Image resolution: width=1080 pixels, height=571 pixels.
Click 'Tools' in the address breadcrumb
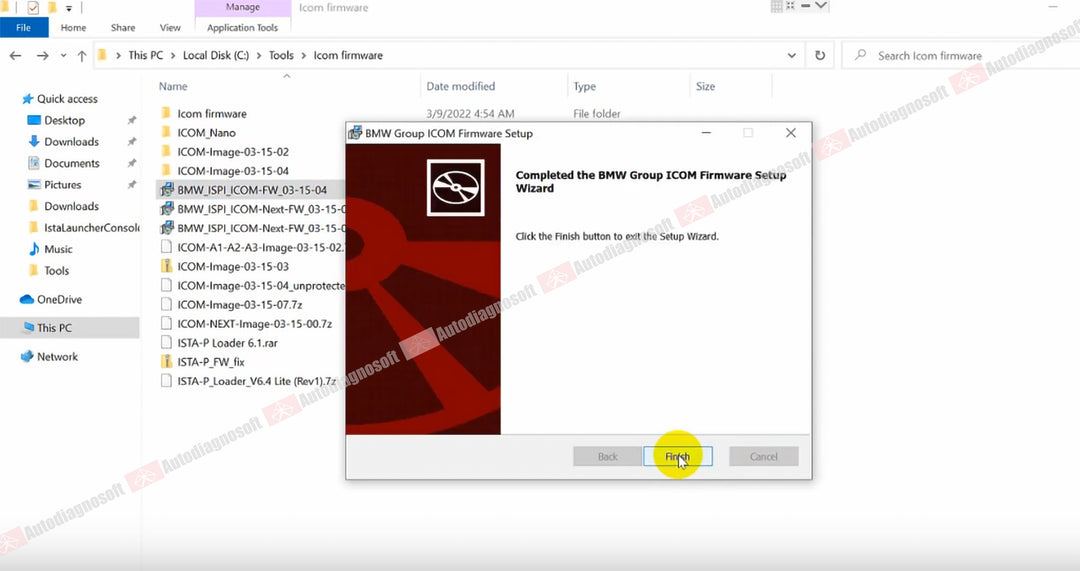pos(281,55)
